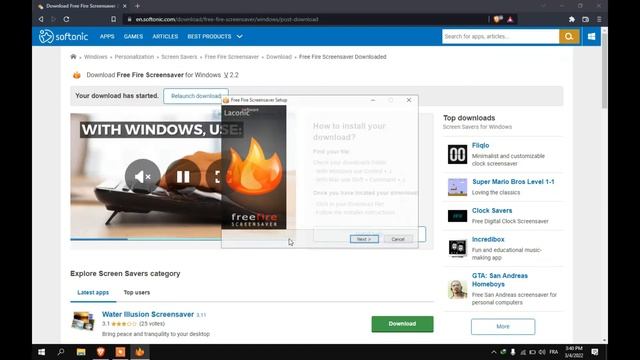Switch to Top users tab
Viewport: 640px width, 360px height.
click(137, 293)
